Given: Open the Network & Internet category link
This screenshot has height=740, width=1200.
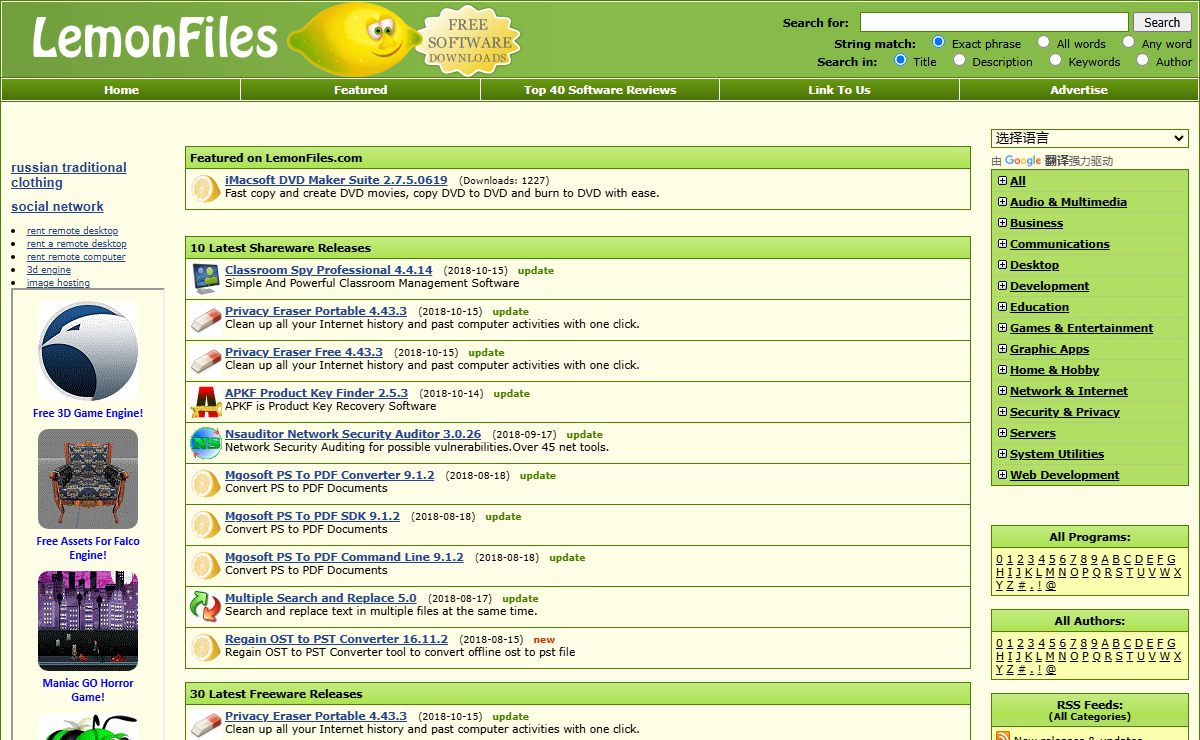Looking at the screenshot, I should click(1069, 391).
